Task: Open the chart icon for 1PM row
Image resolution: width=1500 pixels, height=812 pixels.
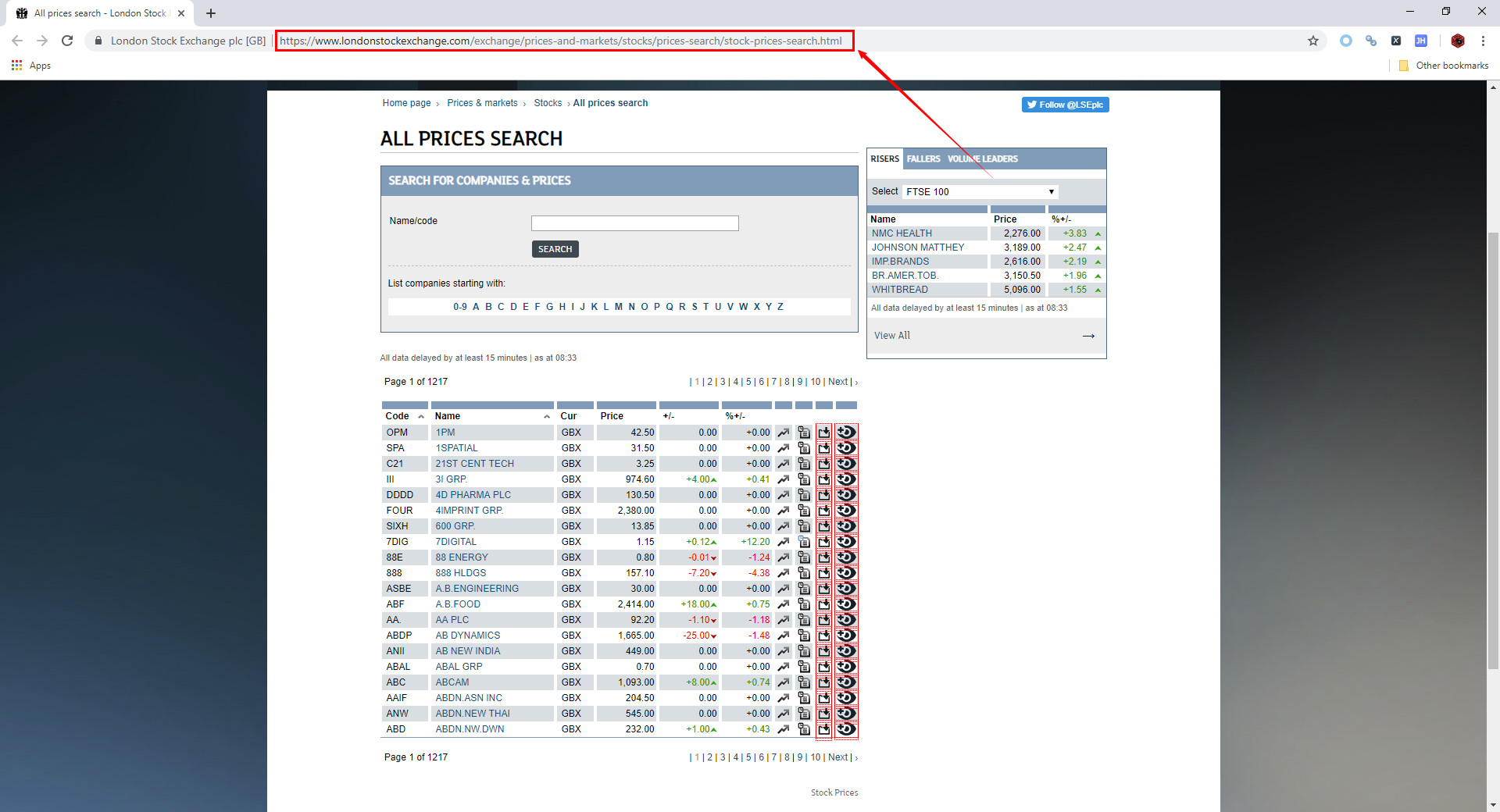Action: (x=783, y=433)
